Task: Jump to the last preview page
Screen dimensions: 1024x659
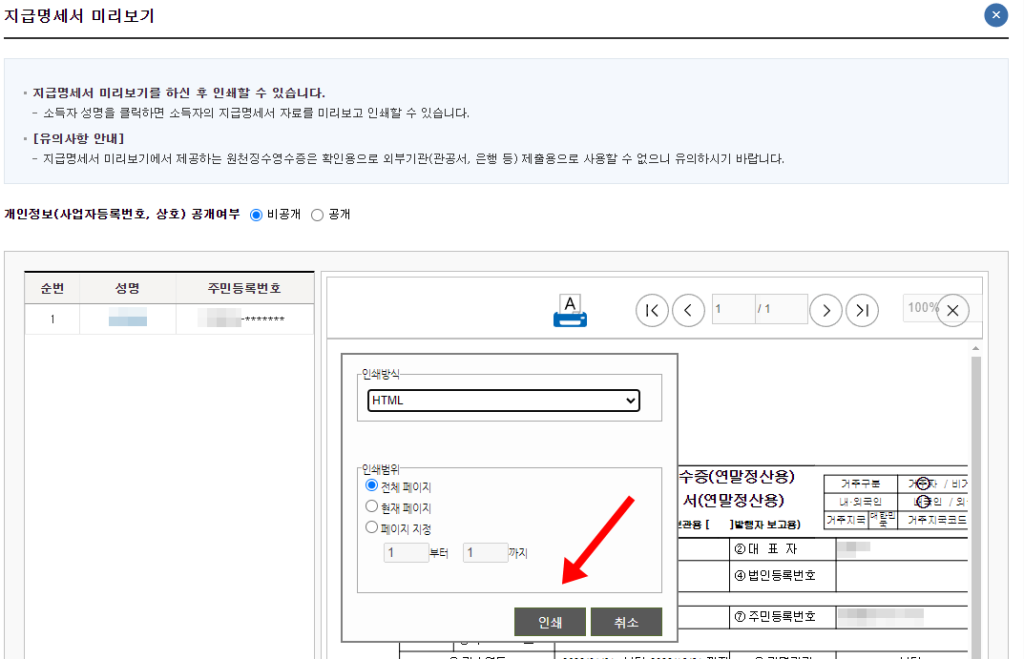Action: point(862,310)
